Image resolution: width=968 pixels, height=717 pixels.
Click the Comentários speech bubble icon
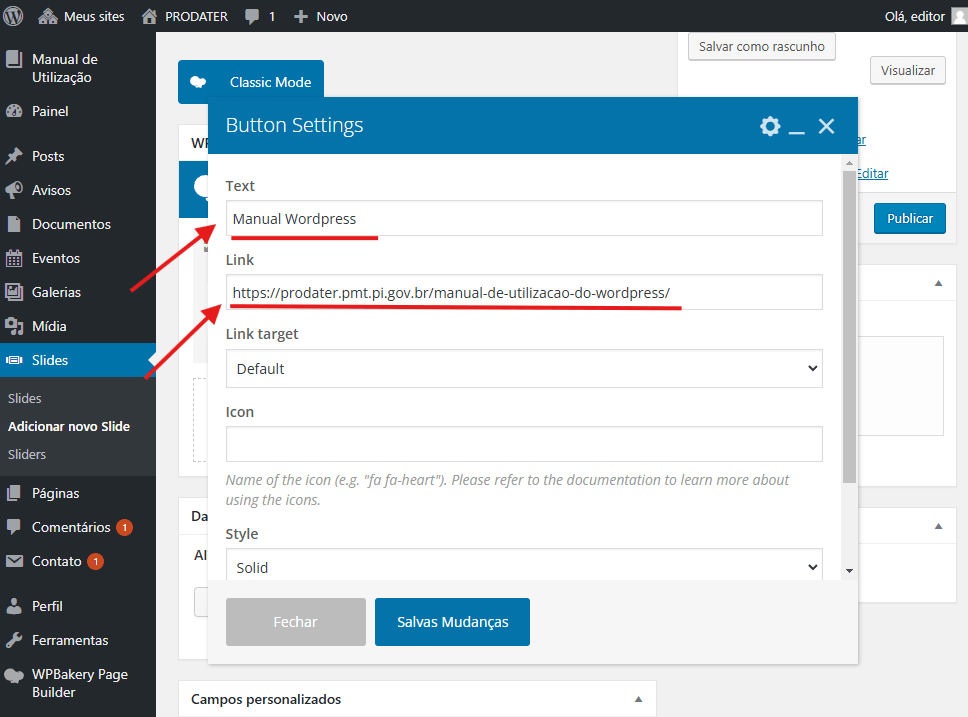(x=14, y=527)
